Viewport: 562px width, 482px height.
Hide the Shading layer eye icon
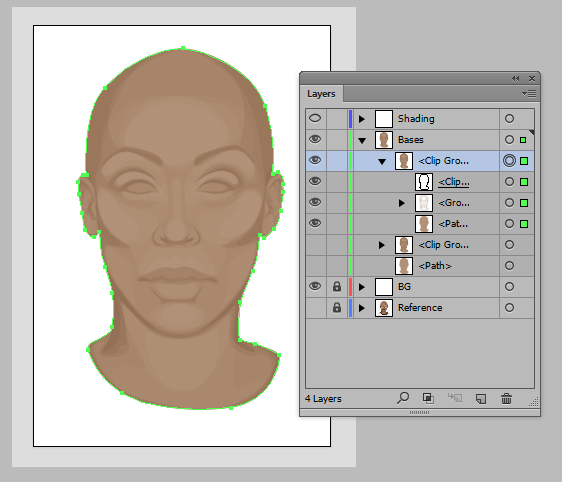tap(315, 118)
